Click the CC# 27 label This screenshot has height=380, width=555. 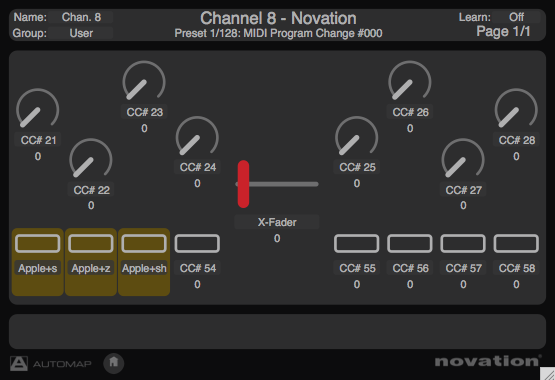click(x=463, y=190)
